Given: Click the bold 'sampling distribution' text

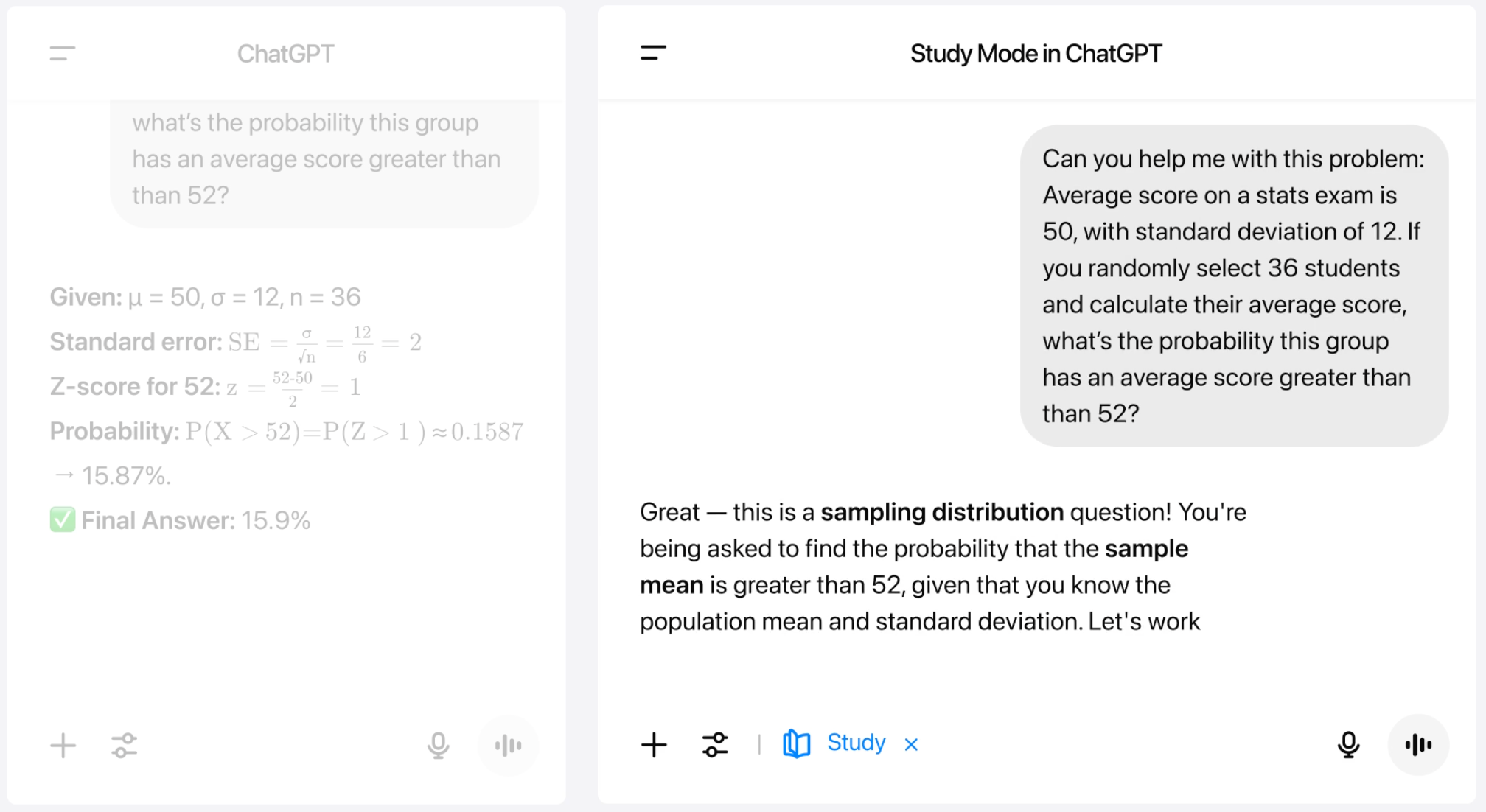Looking at the screenshot, I should pyautogui.click(x=942, y=512).
